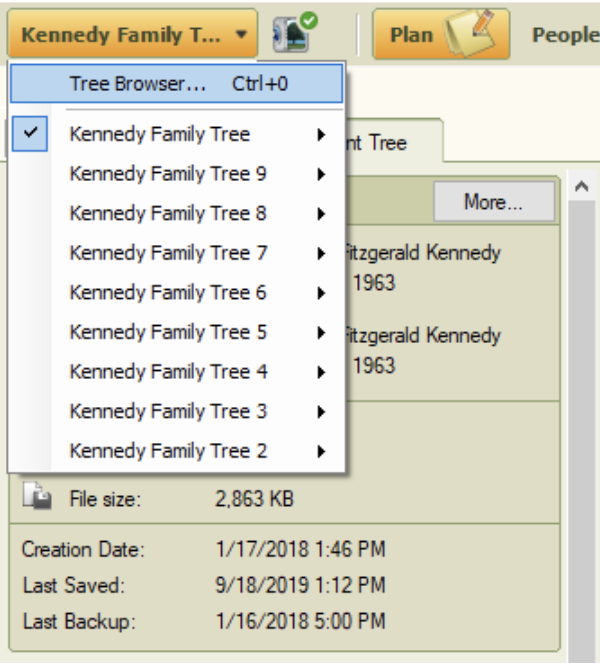Expand submenu arrow for Kennedy Family Tree 7
The width and height of the screenshot is (600, 664).
point(321,253)
